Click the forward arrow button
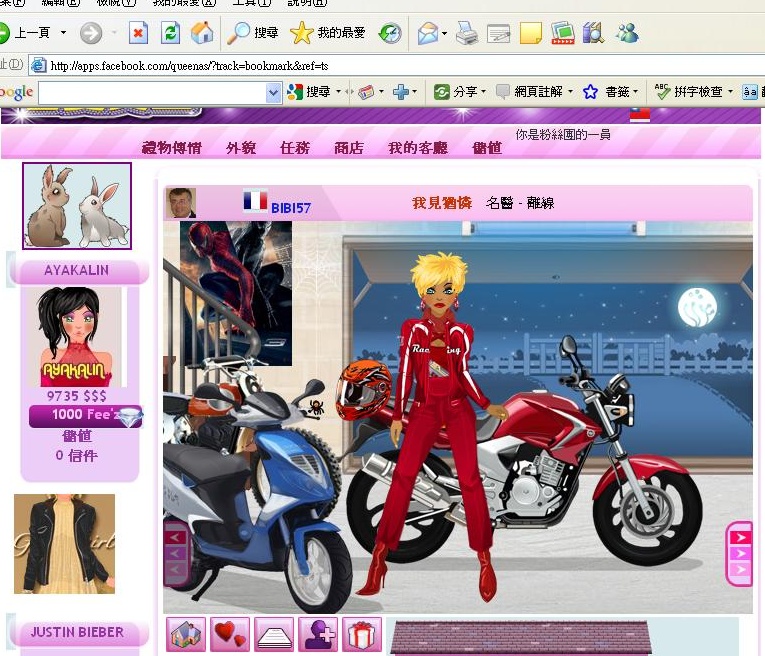 click(x=91, y=33)
